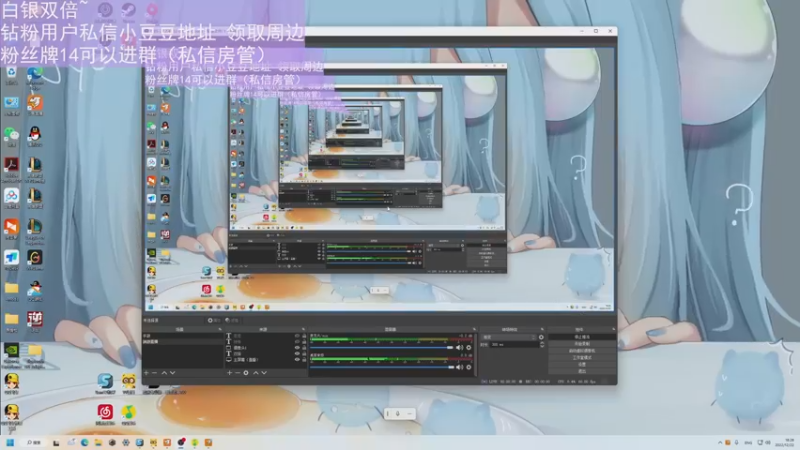Move the selected scene up

pos(164,373)
